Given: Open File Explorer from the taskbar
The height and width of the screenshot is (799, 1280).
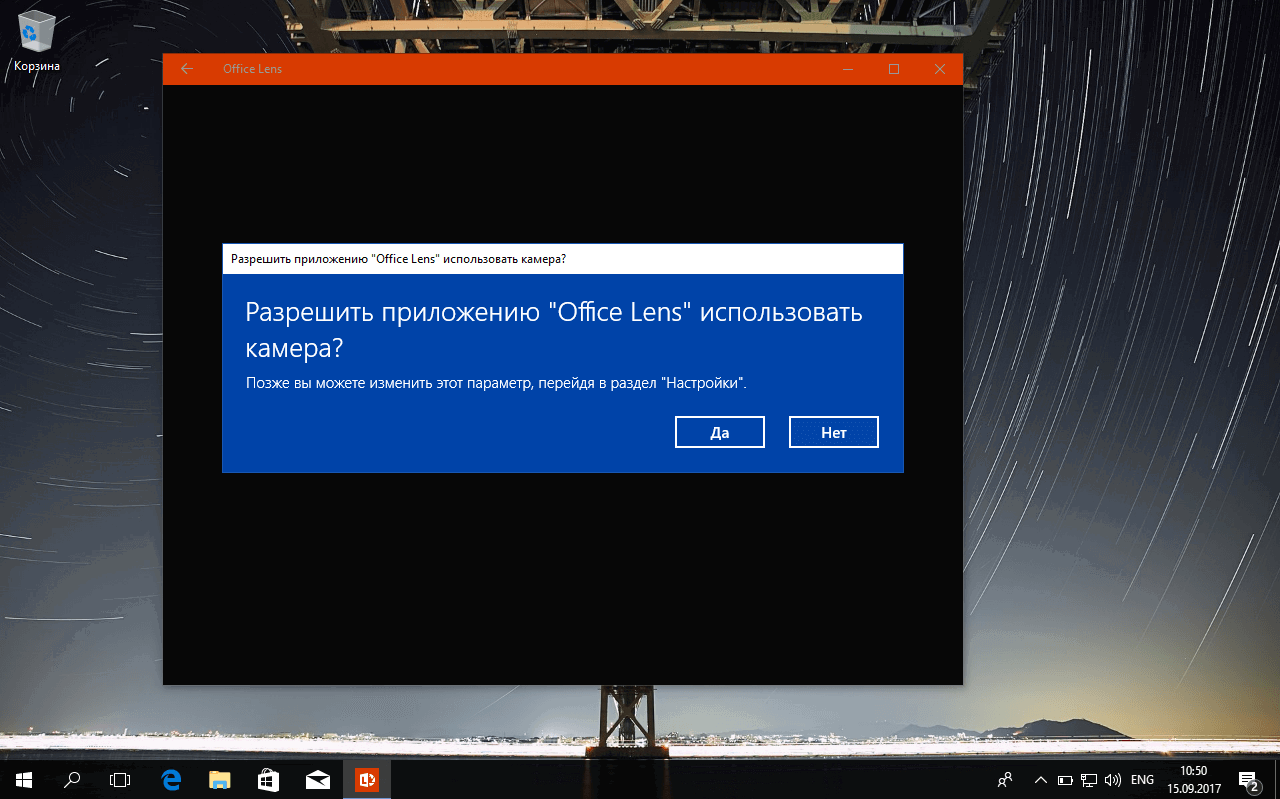Looking at the screenshot, I should pyautogui.click(x=219, y=779).
